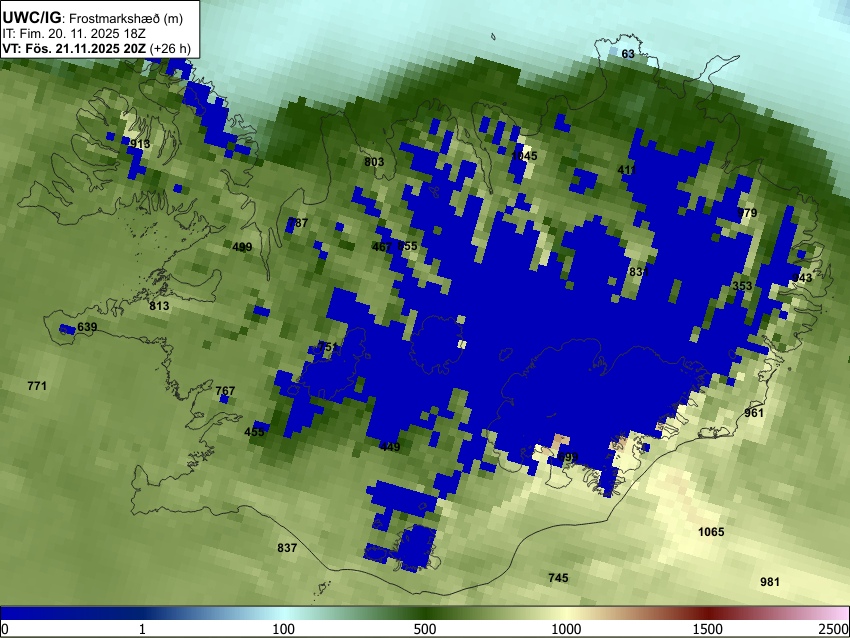Screen dimensions: 850x638
Task: Click the value 63 on the map
Action: pos(628,54)
